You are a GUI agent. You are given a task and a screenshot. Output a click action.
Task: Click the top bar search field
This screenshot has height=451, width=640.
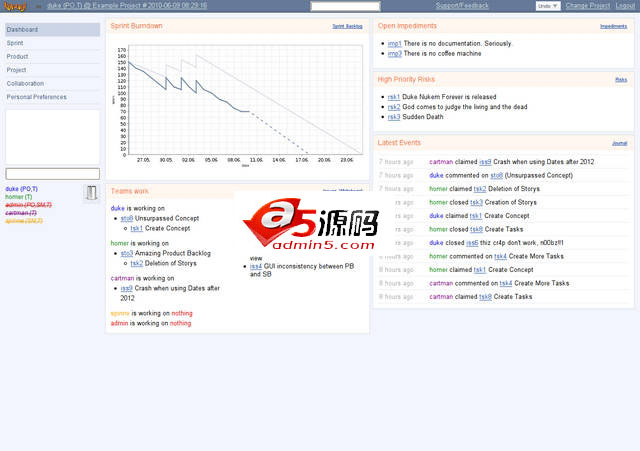coord(345,6)
